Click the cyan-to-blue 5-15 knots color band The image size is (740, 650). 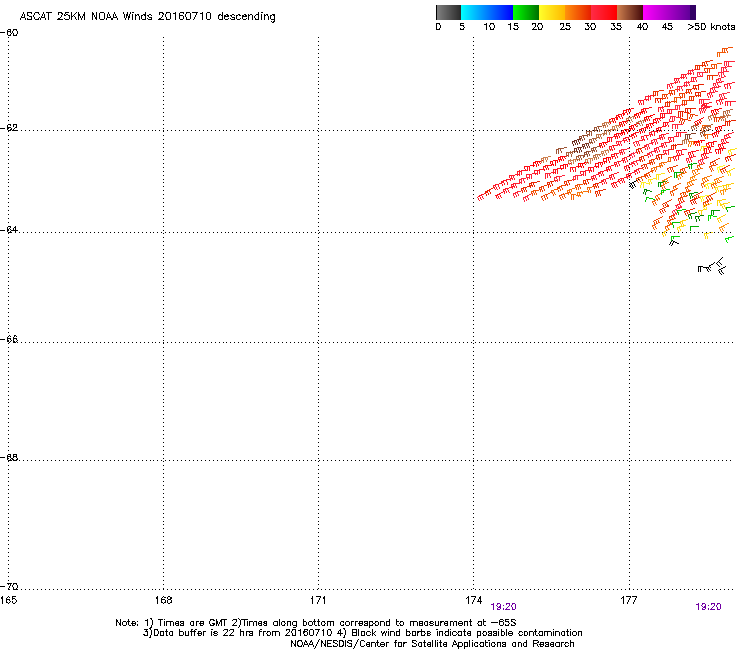(487, 12)
